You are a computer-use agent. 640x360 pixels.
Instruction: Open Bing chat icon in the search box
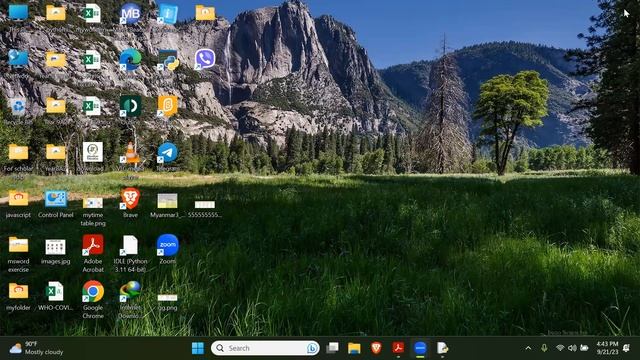312,348
